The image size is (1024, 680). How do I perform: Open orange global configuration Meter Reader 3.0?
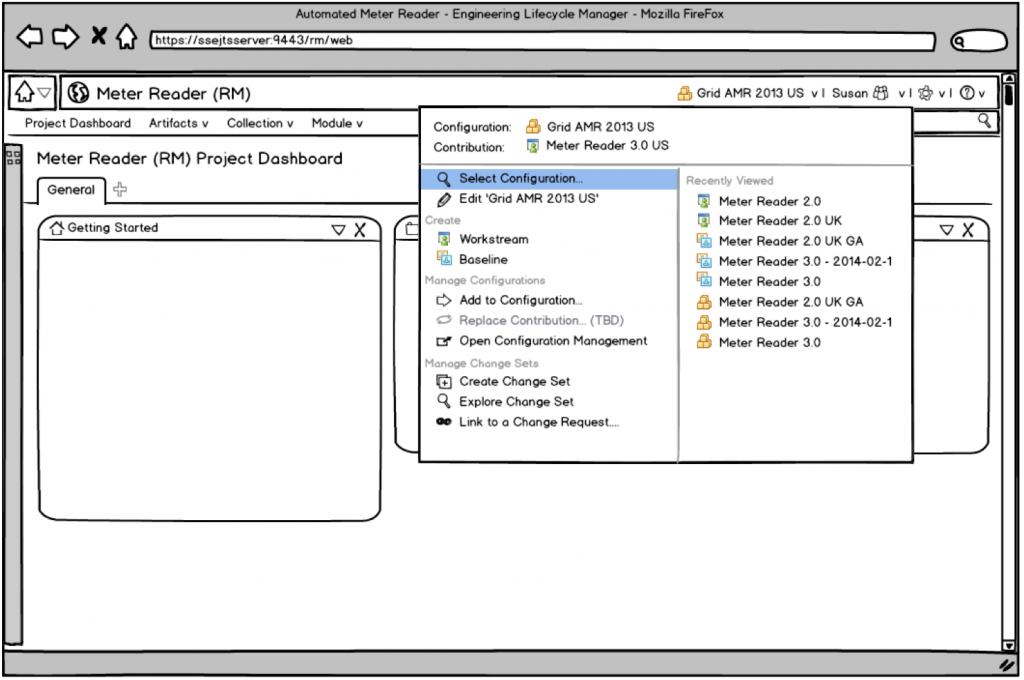click(x=759, y=343)
